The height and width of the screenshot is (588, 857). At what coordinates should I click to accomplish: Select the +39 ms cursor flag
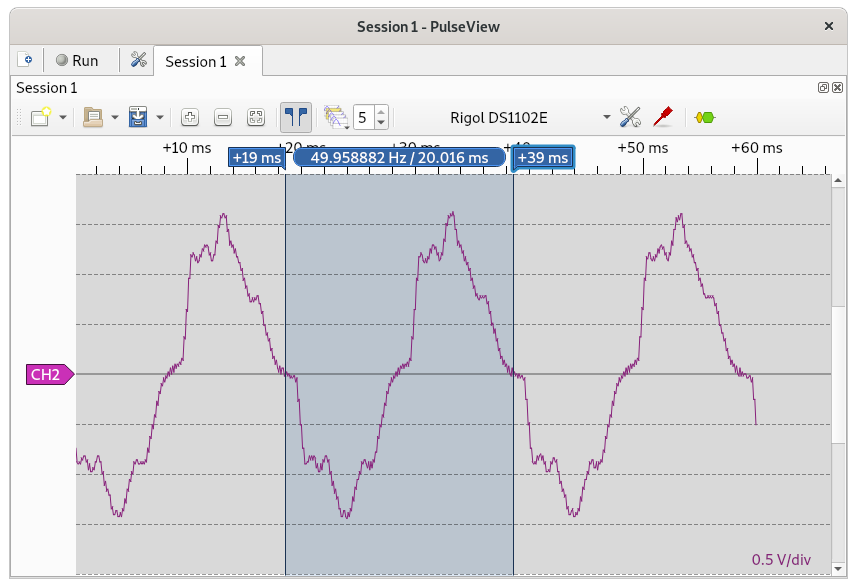click(x=543, y=158)
